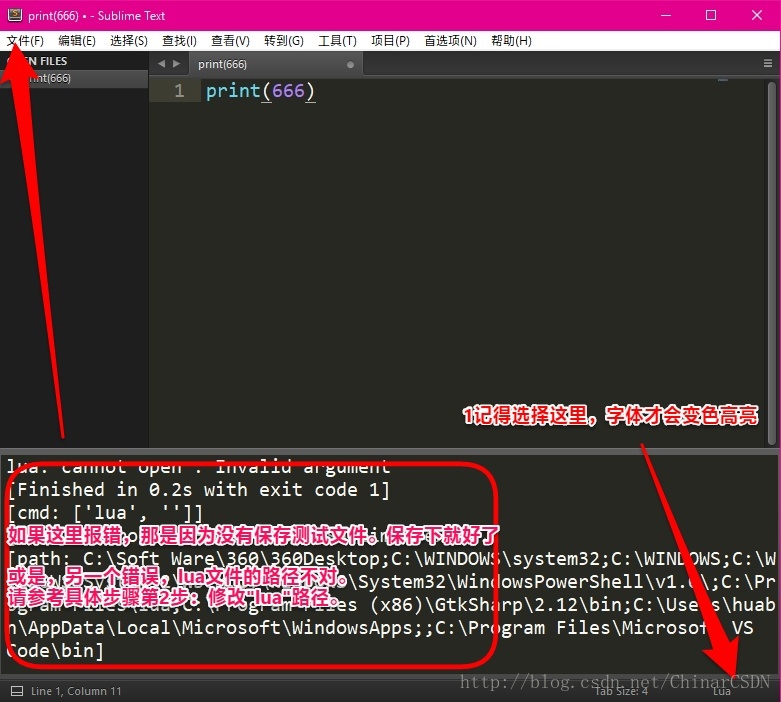Open the 首选项(N) menu
The height and width of the screenshot is (702, 781).
coord(450,41)
